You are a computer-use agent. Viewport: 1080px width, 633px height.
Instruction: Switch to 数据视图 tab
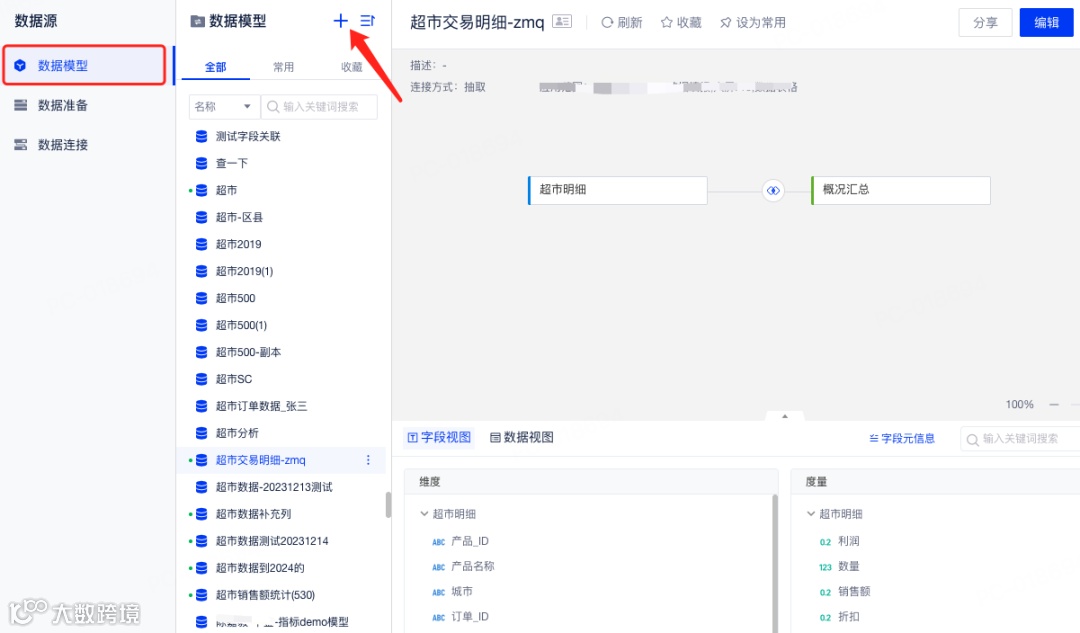point(521,437)
